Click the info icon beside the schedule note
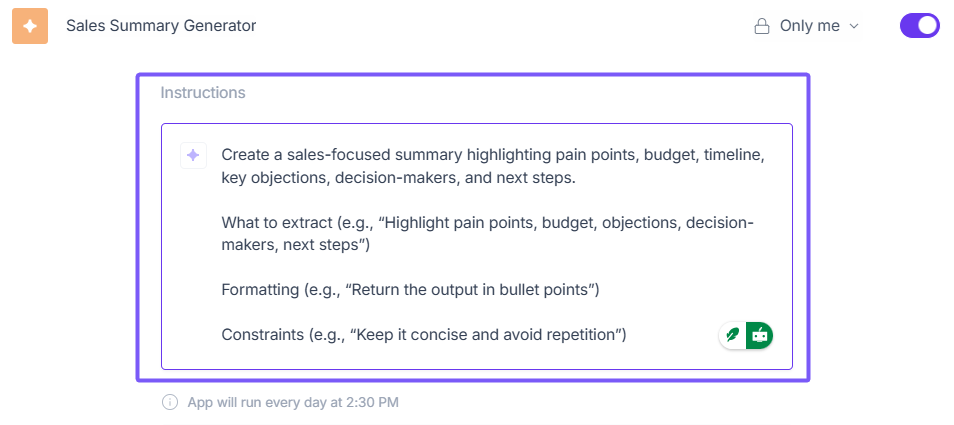Screen dimensions: 954x425 coord(170,402)
